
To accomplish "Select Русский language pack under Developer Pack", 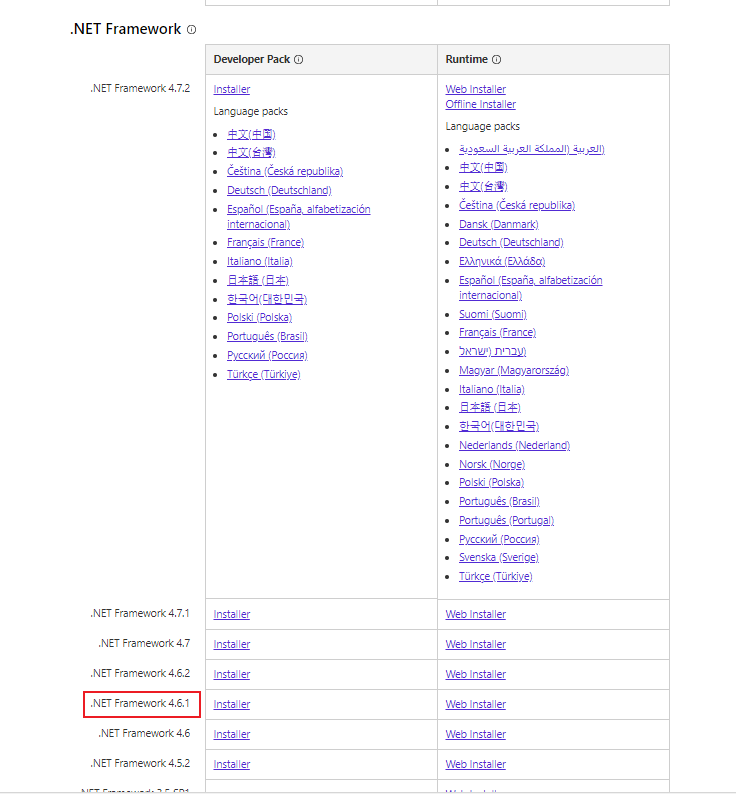I will [267, 355].
